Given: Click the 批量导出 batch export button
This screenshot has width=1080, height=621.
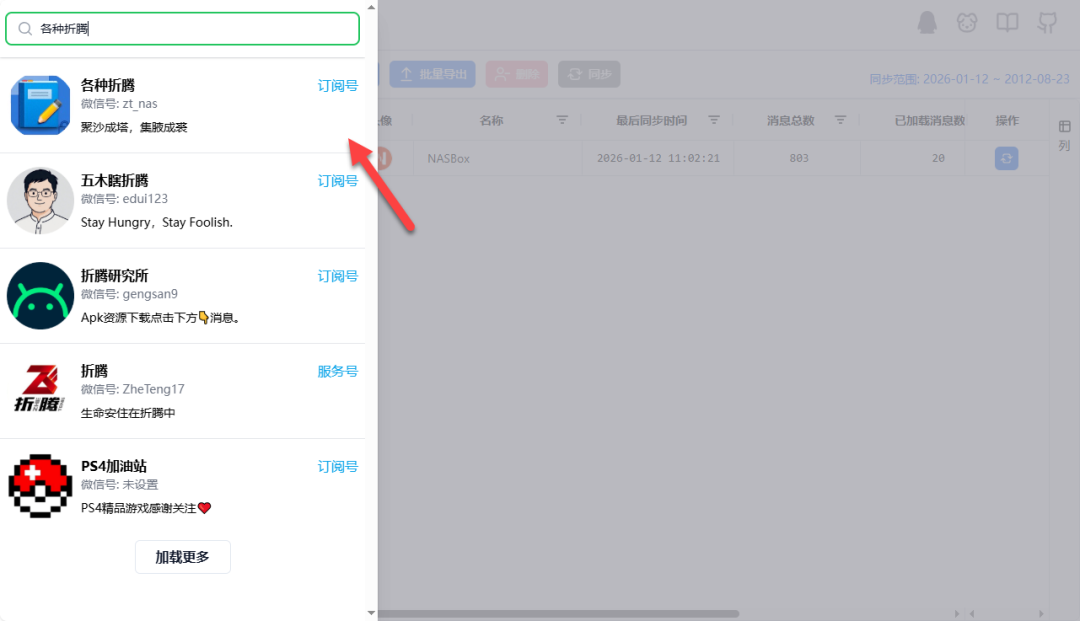Looking at the screenshot, I should [x=432, y=73].
